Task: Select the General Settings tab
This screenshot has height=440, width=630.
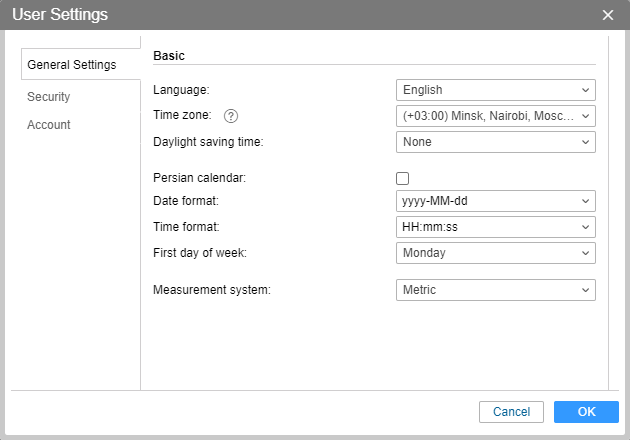Action: [x=72, y=65]
